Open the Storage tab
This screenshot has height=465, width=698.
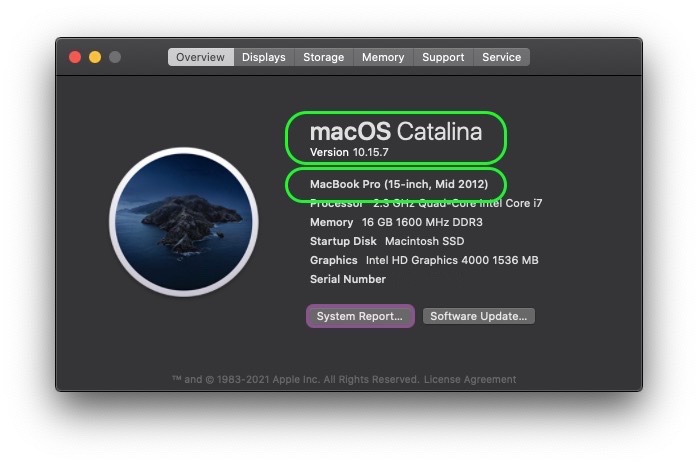(x=324, y=57)
